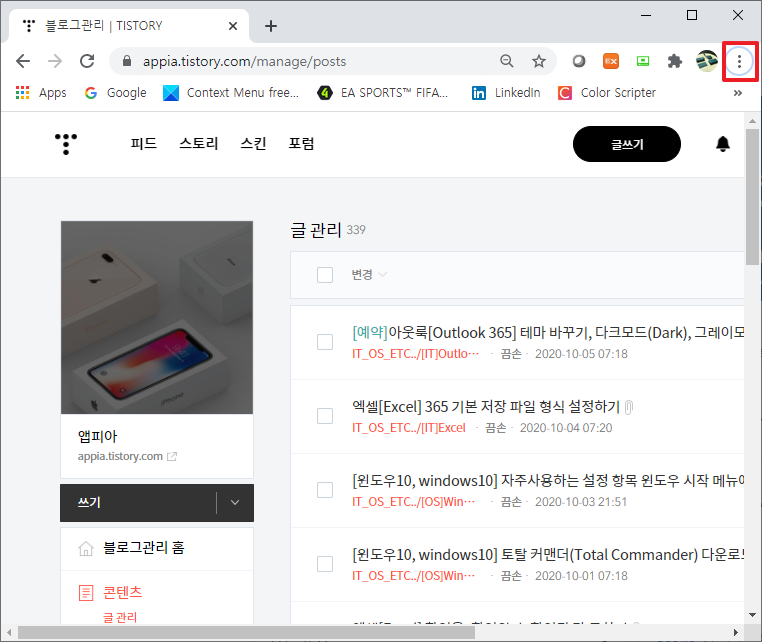Click category IT_OS_ETC../[IT]Outlo…
This screenshot has height=642, width=762.
pyautogui.click(x=416, y=354)
